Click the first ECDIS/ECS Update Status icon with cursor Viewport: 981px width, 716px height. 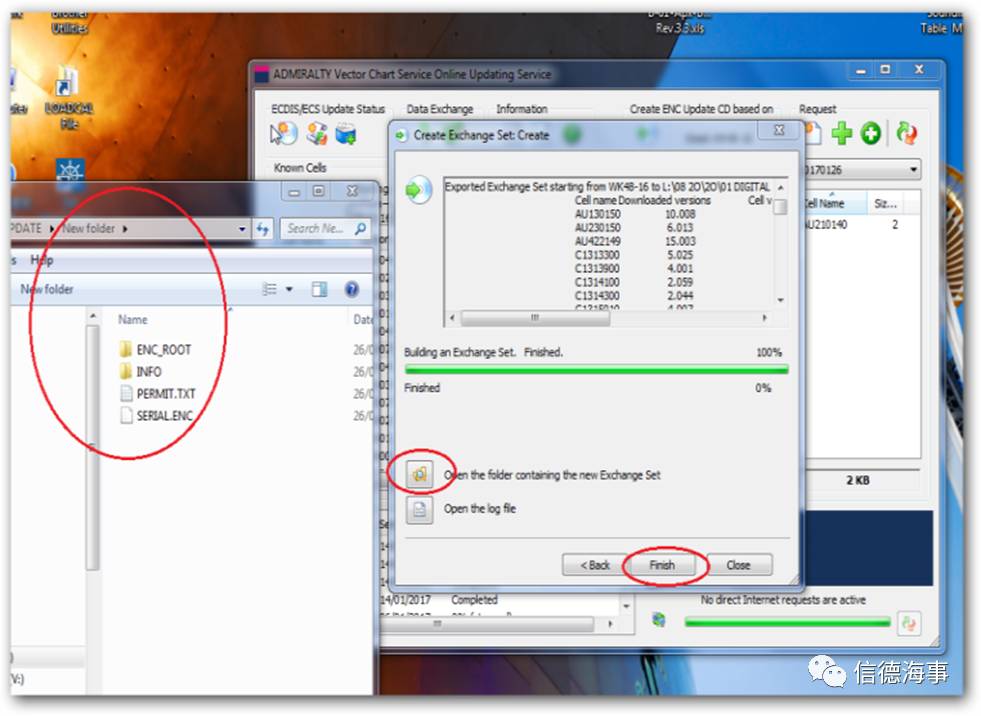coord(283,133)
